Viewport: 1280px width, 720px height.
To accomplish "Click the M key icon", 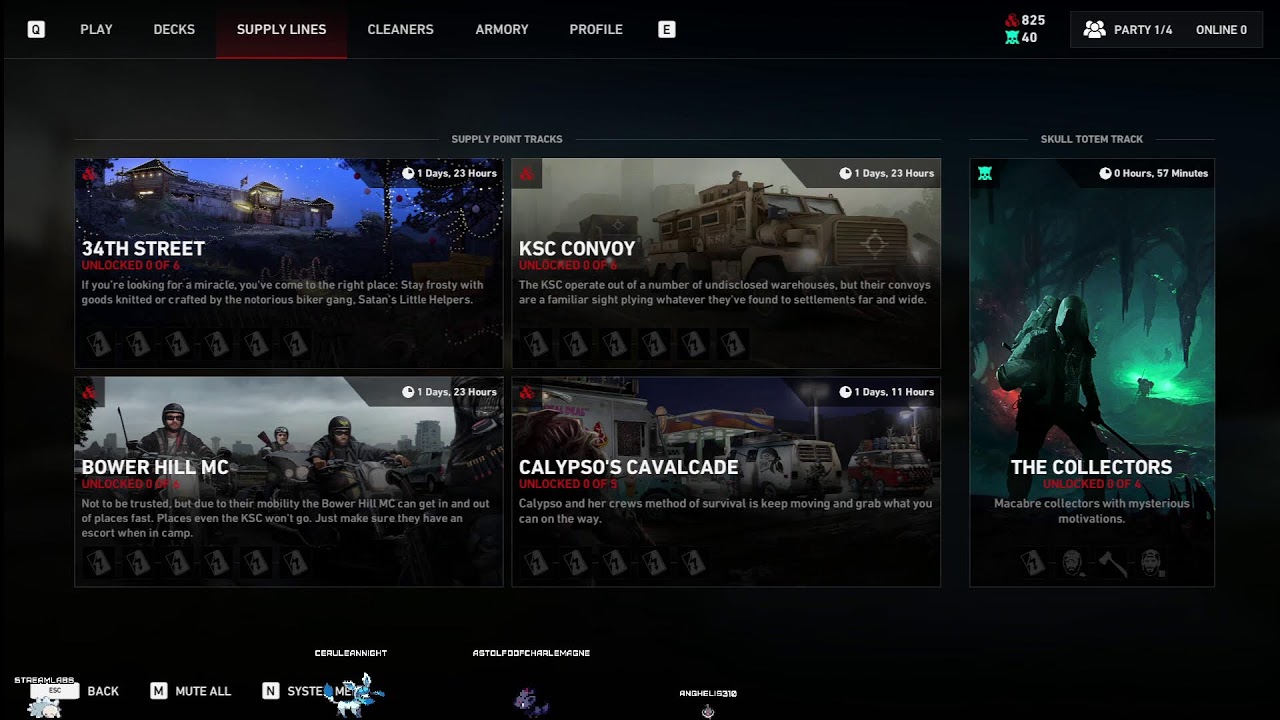I will (158, 691).
